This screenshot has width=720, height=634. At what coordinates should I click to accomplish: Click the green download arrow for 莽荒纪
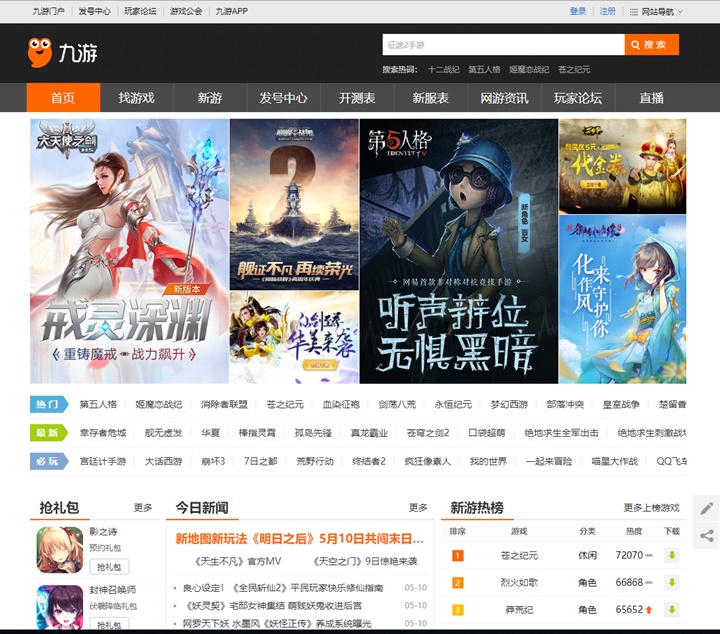click(671, 610)
